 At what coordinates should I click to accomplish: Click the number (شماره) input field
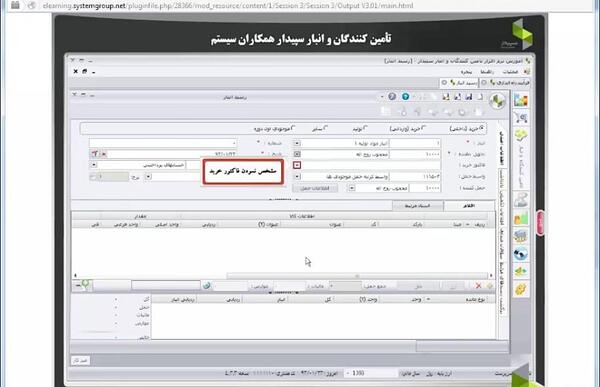163,143
